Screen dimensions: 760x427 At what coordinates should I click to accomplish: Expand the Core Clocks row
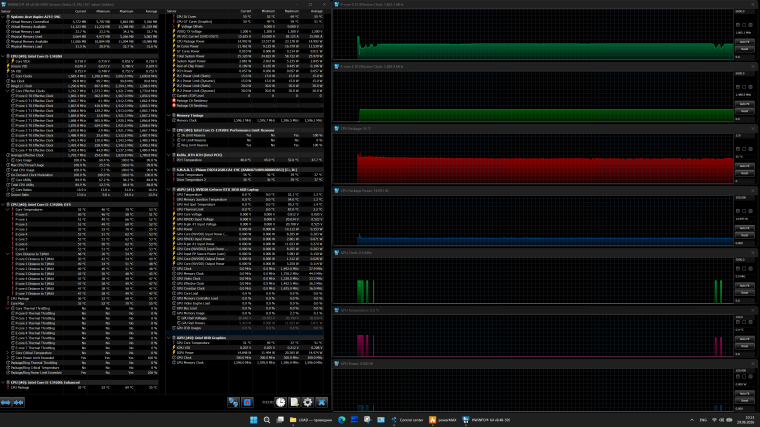click(x=8, y=76)
